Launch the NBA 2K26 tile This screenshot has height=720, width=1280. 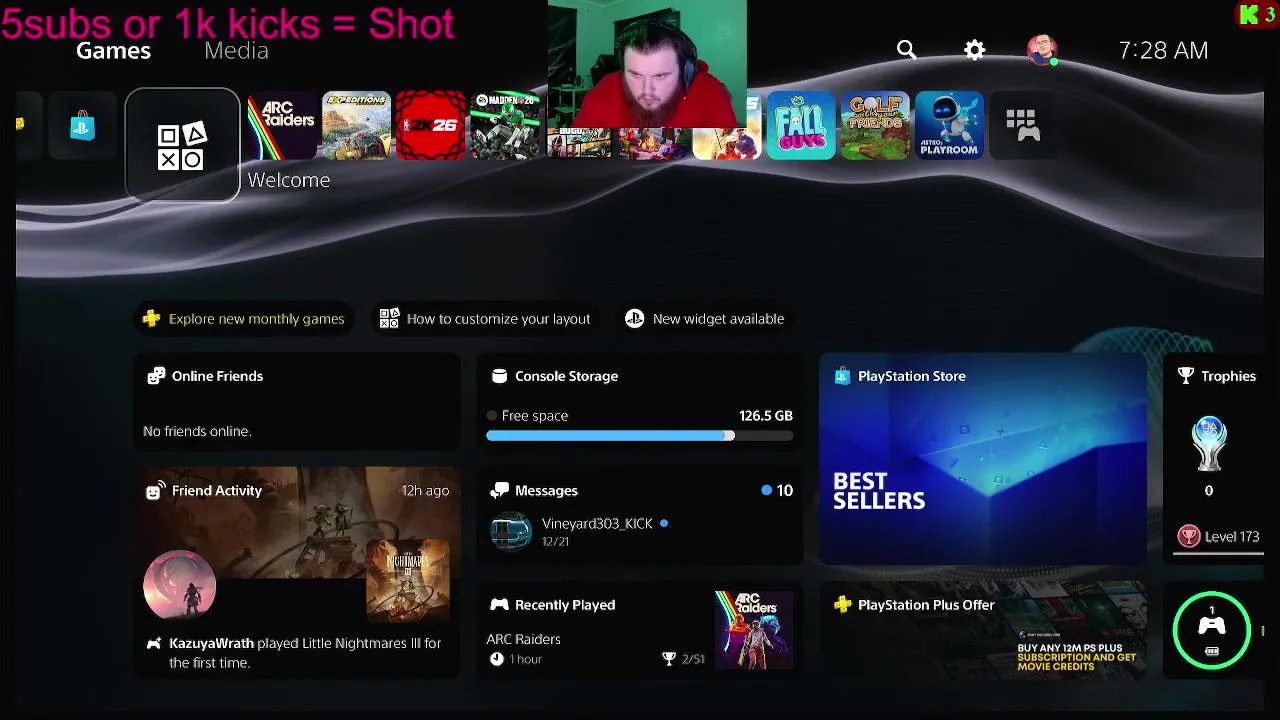point(430,126)
